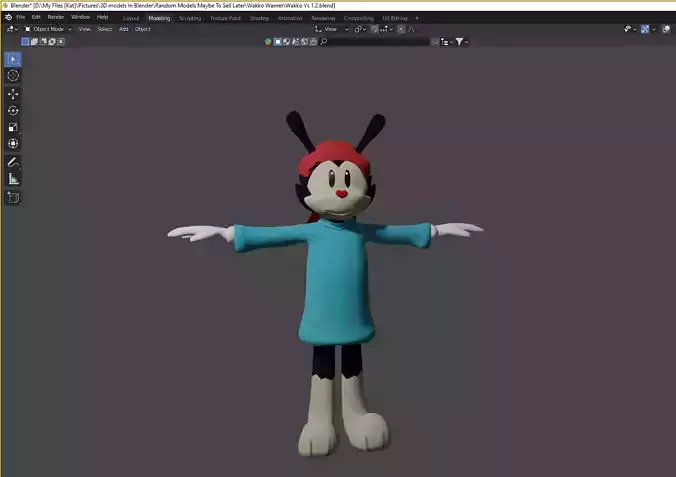Open the Edit menu
This screenshot has height=477, width=676.
(x=36, y=17)
